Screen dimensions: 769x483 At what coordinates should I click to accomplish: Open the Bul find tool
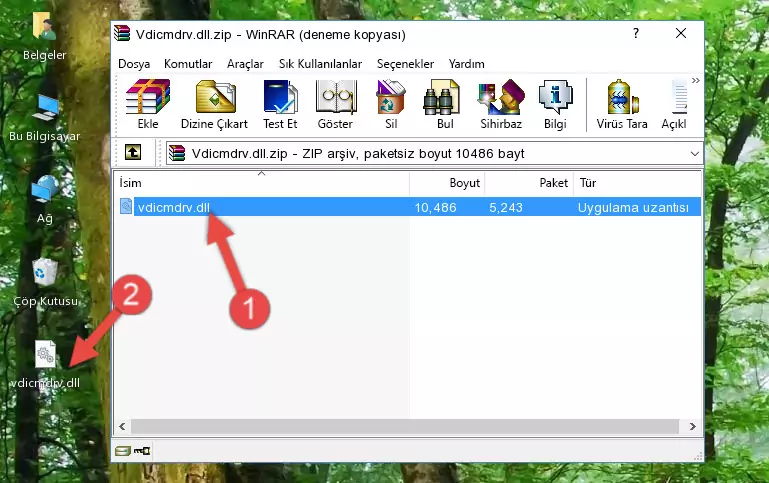coord(444,104)
